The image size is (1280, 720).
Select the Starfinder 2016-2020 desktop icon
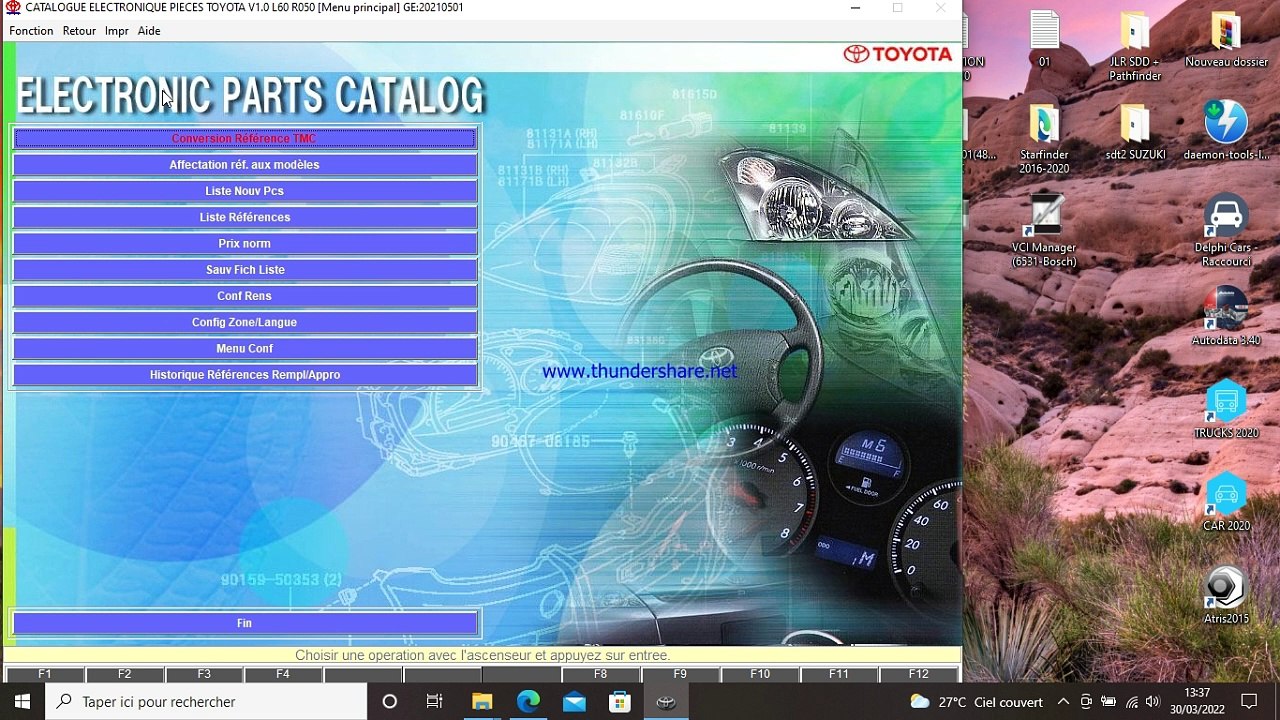(x=1044, y=140)
